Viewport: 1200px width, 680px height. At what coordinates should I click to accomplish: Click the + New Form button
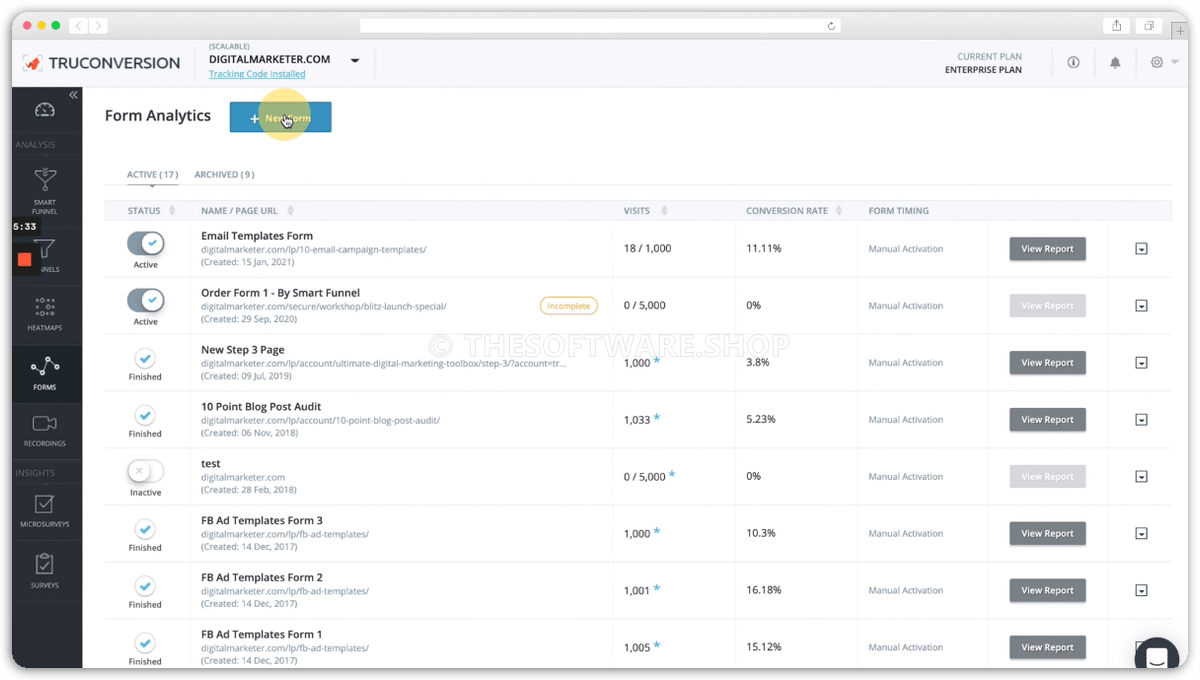(x=280, y=118)
